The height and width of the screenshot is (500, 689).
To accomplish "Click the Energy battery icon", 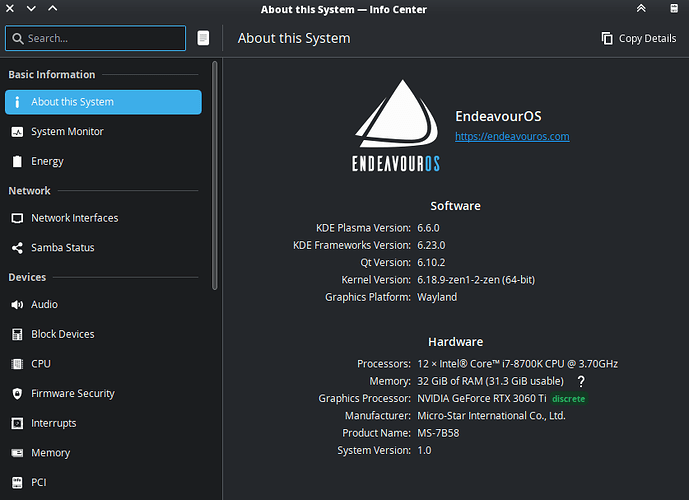I will coord(17,161).
